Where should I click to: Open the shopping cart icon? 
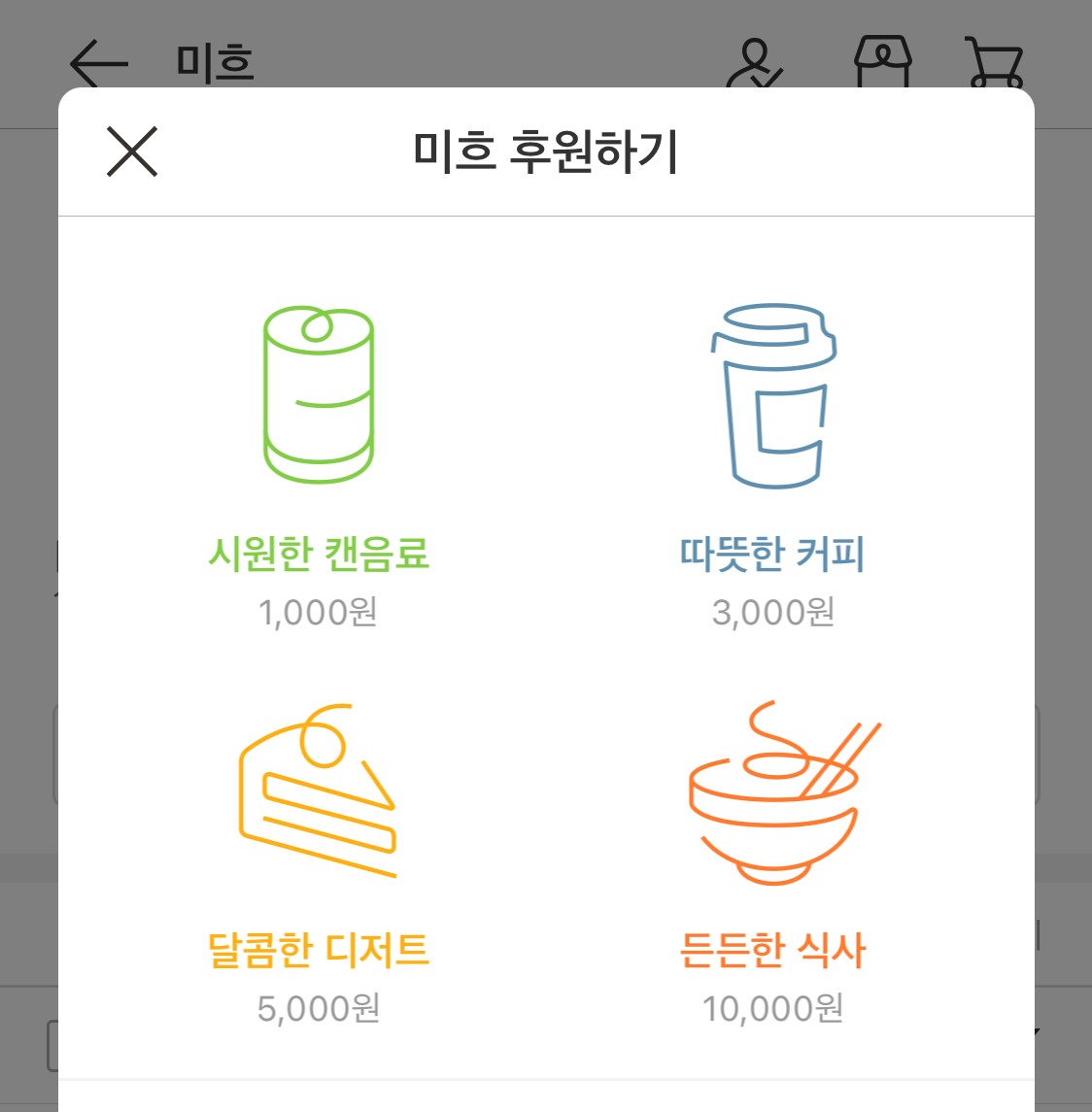pyautogui.click(x=995, y=62)
